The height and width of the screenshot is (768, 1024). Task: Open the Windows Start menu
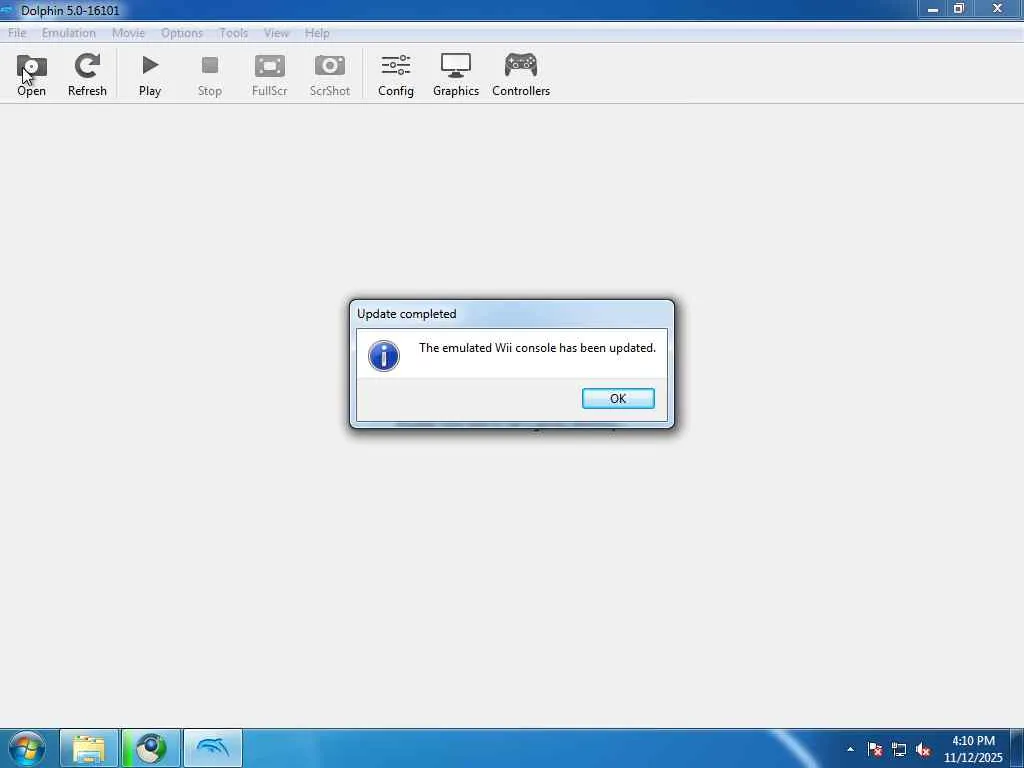point(27,748)
